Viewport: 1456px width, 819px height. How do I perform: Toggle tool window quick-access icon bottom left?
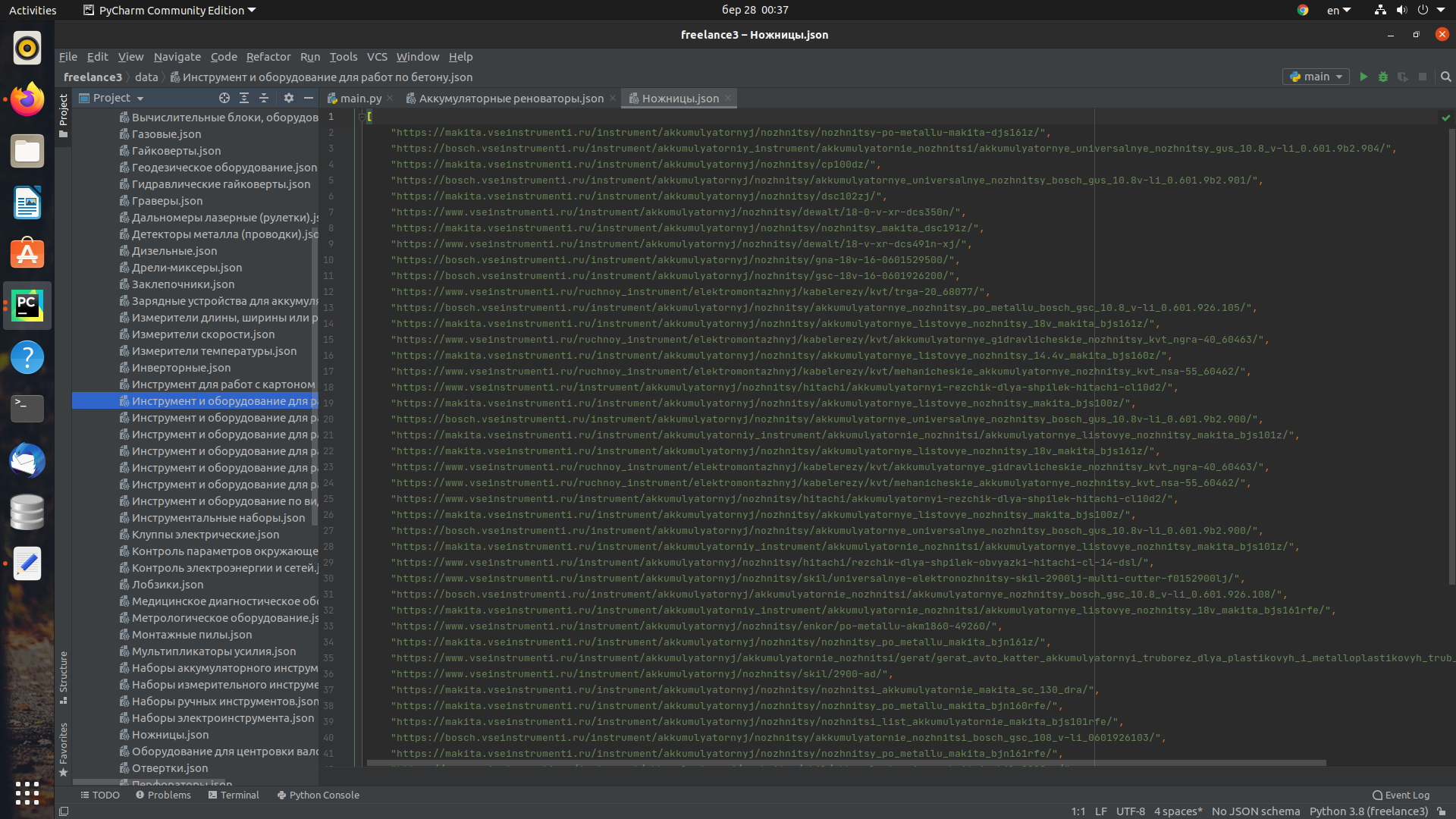coord(64,811)
